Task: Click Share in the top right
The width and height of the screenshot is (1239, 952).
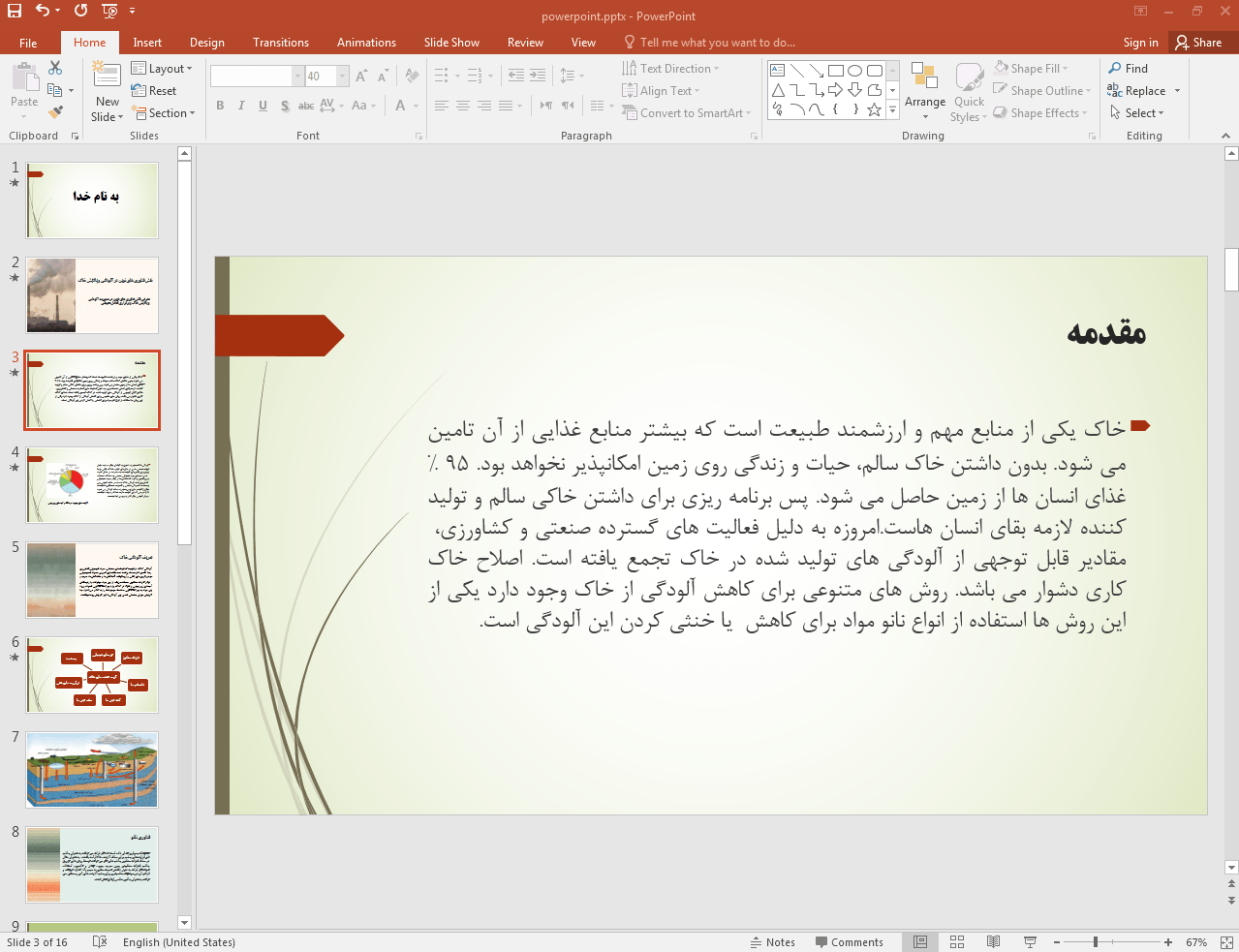Action: click(1198, 43)
